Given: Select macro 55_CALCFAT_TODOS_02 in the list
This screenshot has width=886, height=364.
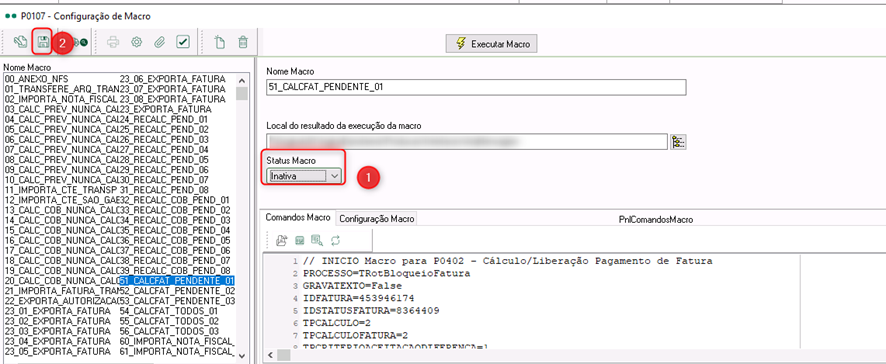Looking at the screenshot, I should click(169, 321).
